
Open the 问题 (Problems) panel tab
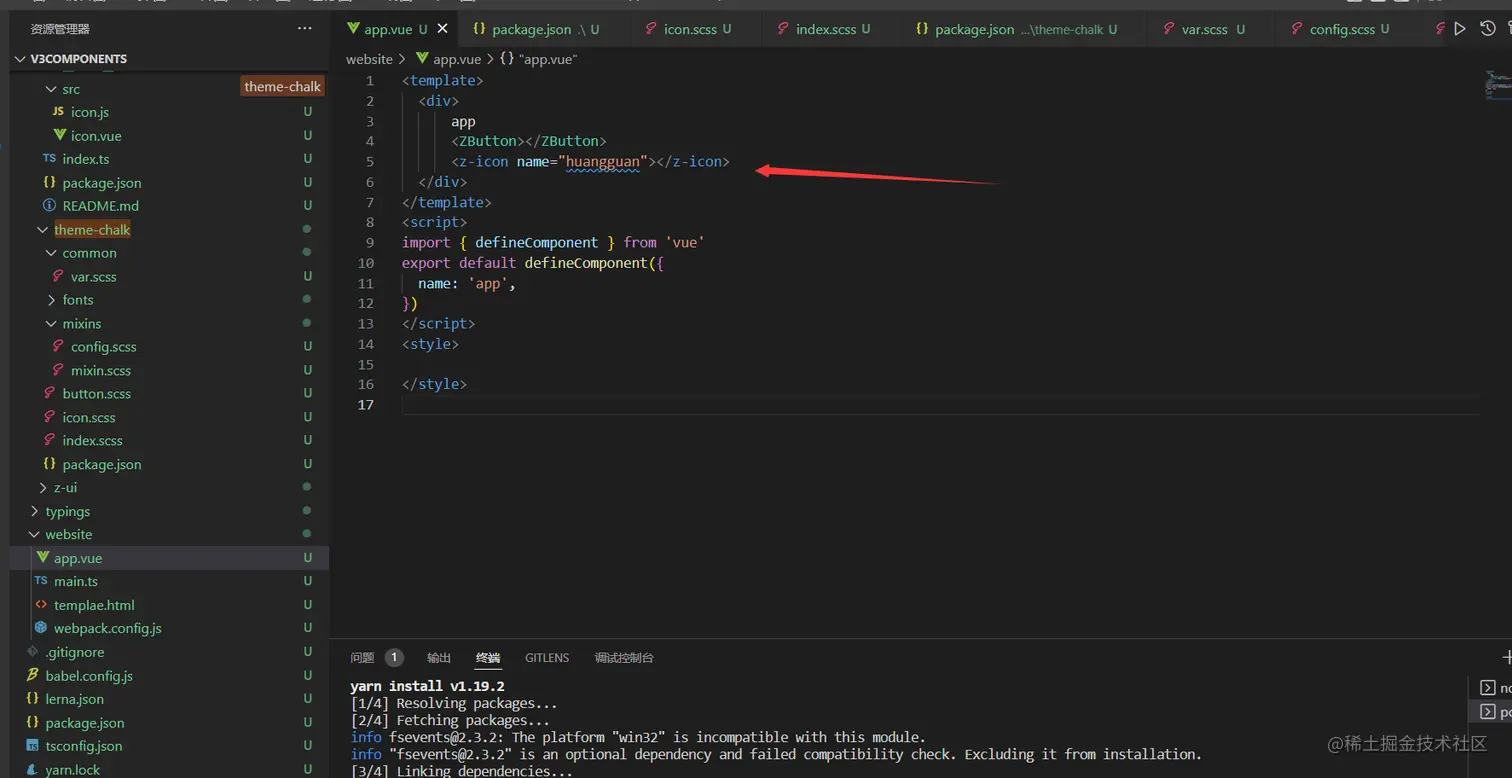pyautogui.click(x=362, y=657)
